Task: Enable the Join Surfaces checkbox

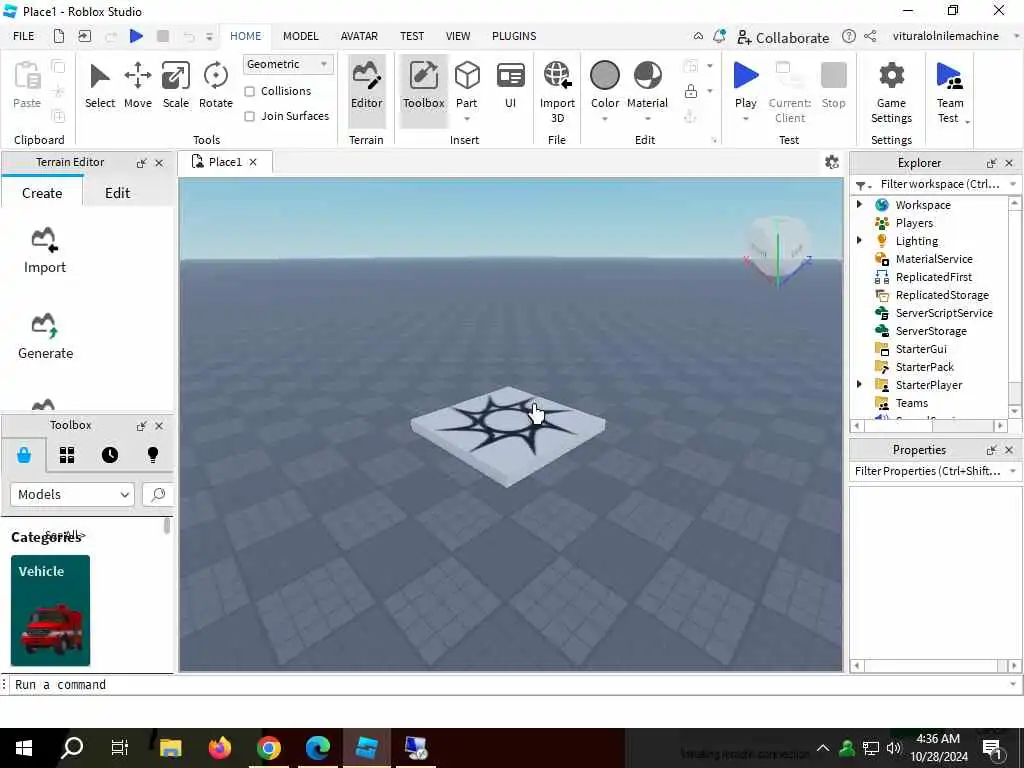Action: click(x=249, y=116)
